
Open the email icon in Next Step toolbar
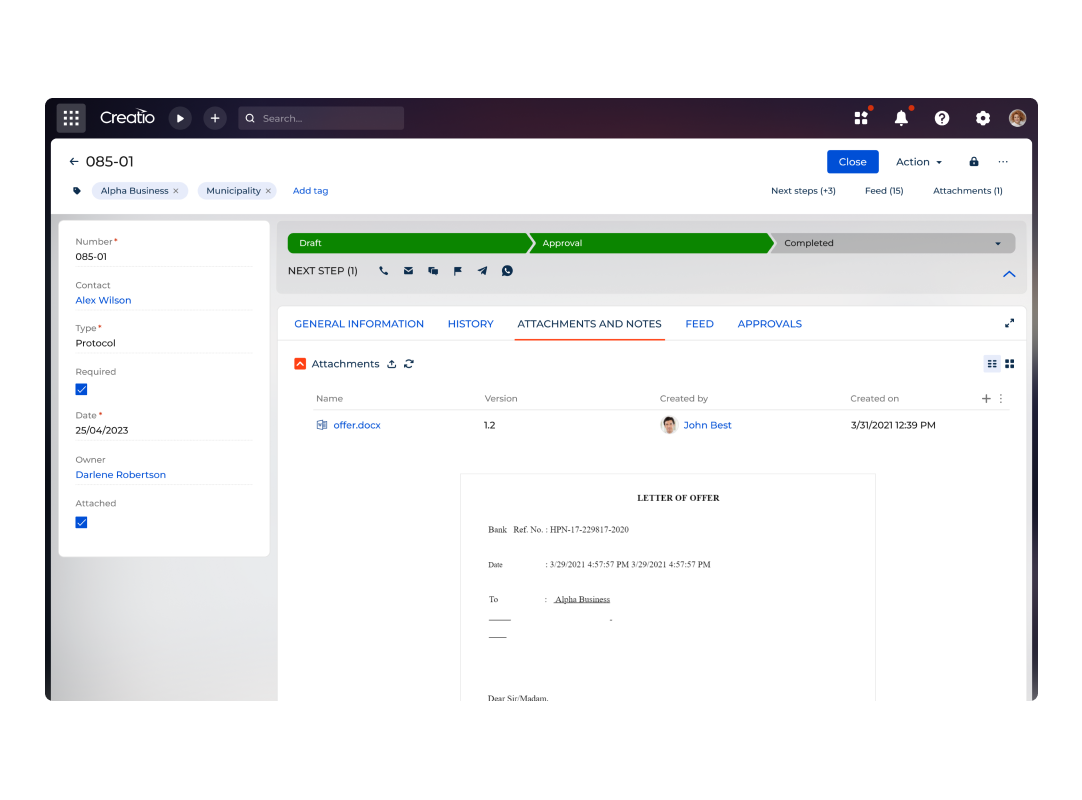point(408,270)
